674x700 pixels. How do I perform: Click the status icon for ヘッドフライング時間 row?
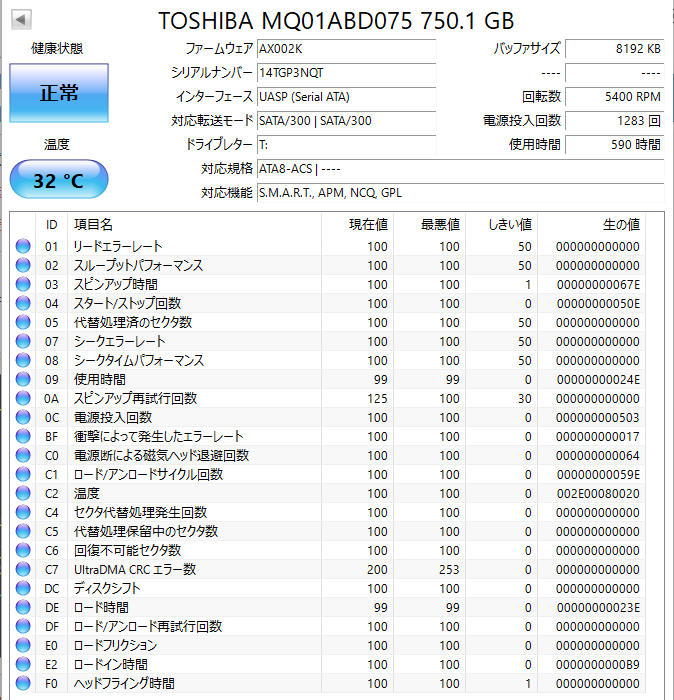pyautogui.click(x=23, y=683)
